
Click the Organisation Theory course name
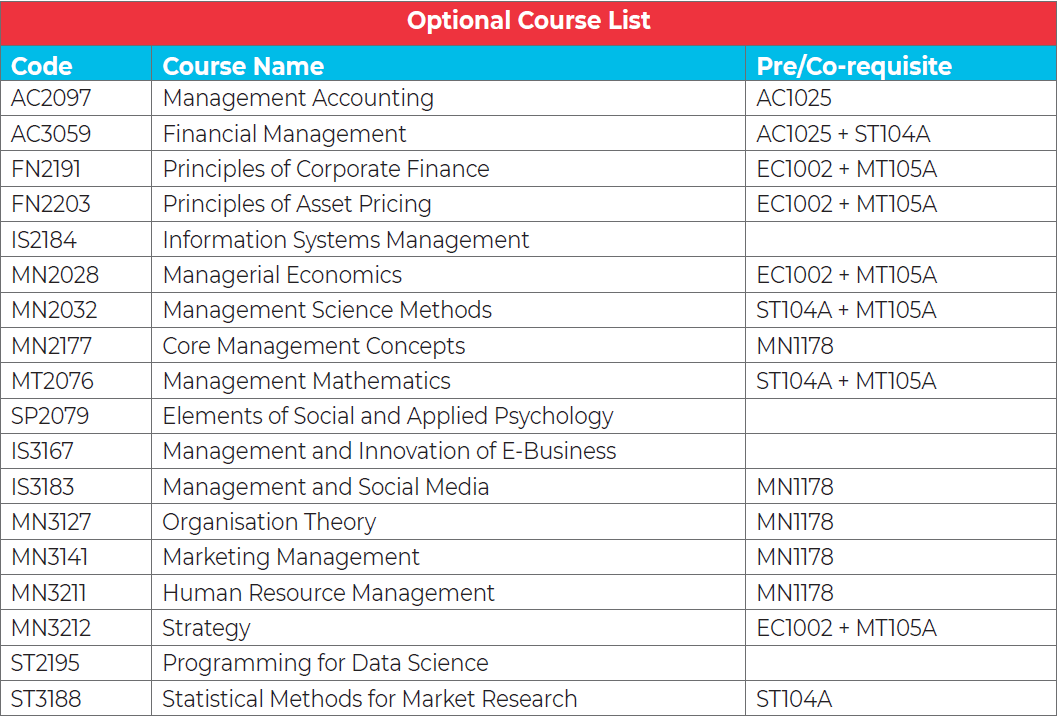(x=269, y=522)
